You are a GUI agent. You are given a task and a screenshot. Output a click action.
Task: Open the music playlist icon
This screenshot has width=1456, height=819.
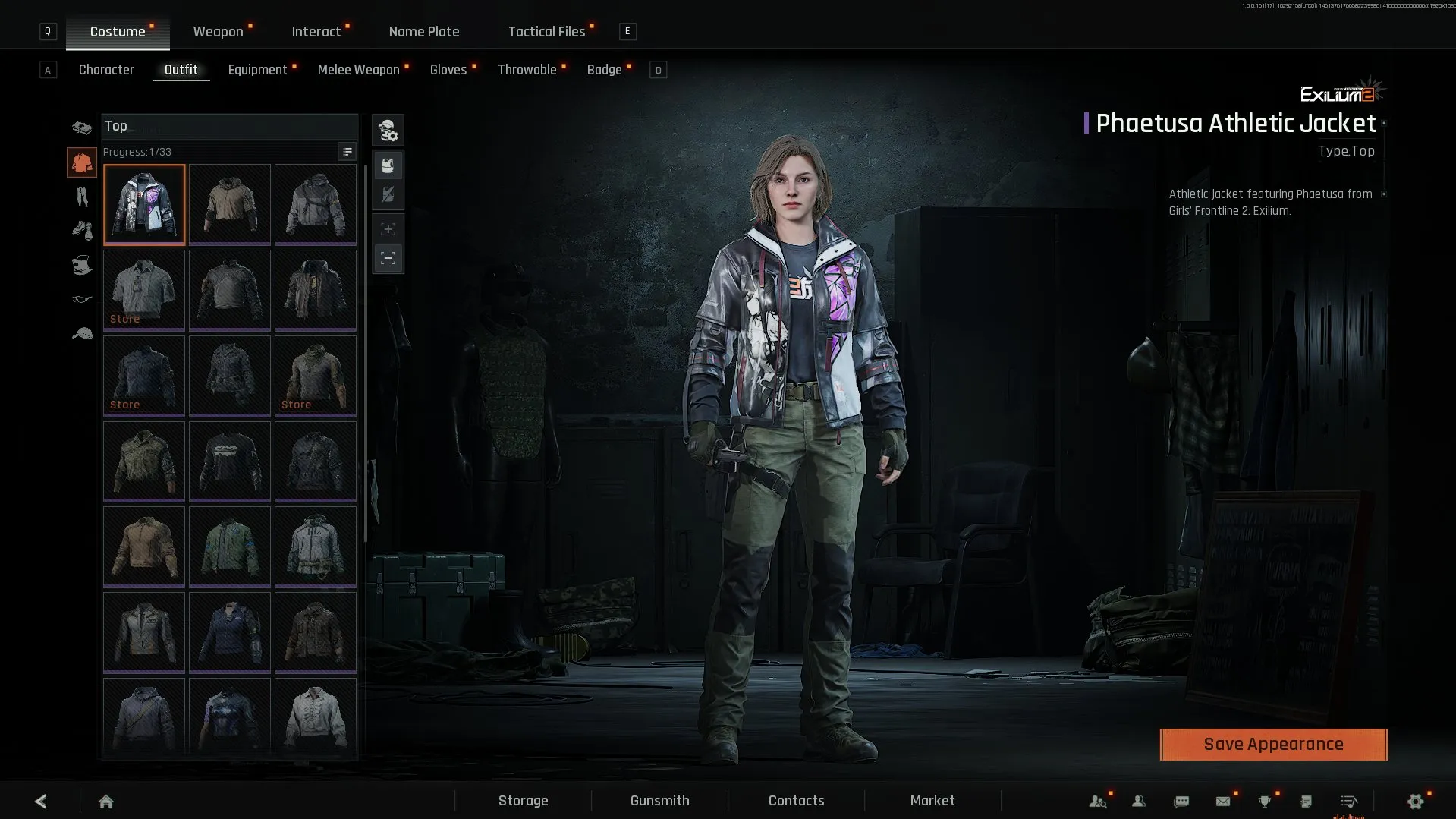click(x=1348, y=801)
